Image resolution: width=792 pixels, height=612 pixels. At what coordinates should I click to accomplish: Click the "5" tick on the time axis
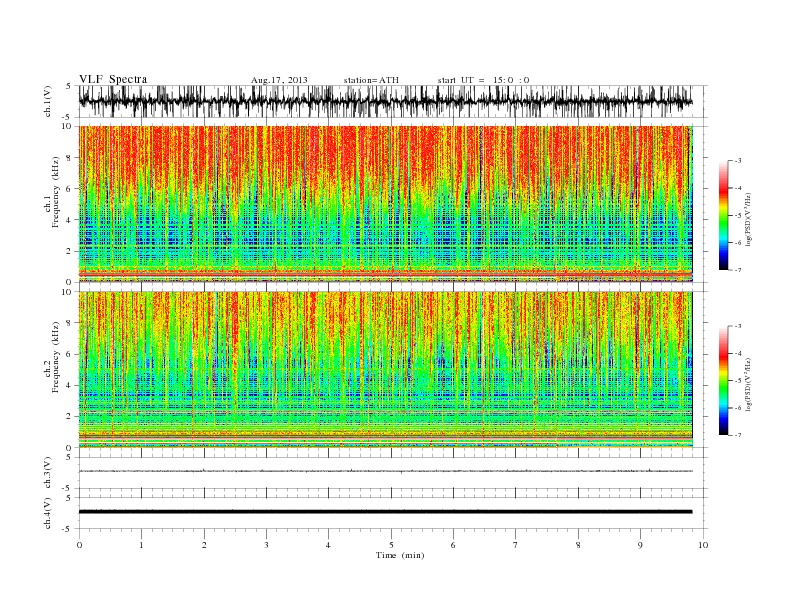pos(391,545)
